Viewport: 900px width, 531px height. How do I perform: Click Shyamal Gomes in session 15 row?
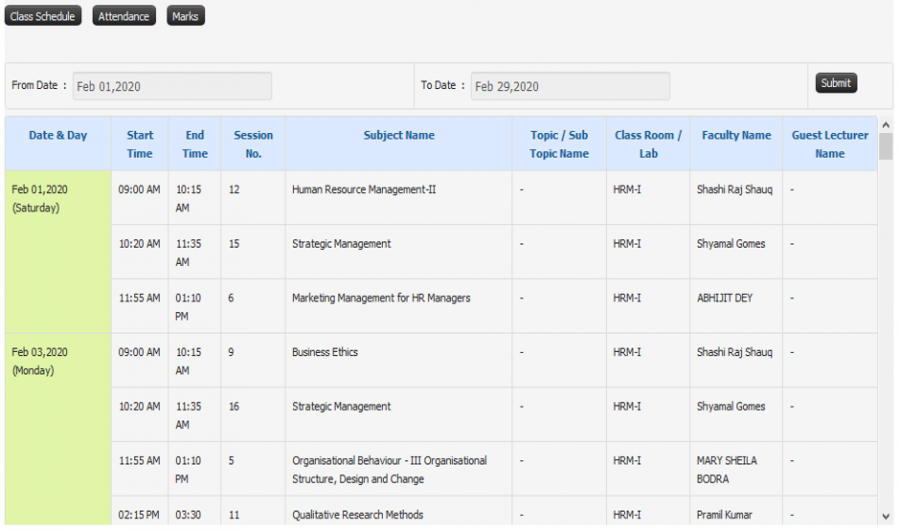click(731, 244)
